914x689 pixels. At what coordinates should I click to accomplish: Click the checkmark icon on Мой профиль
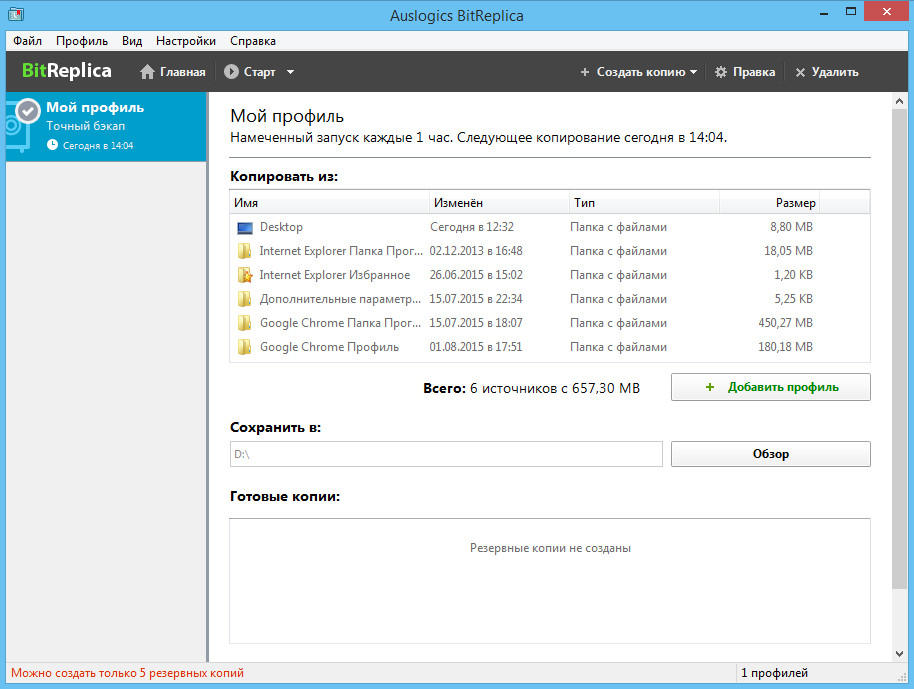(27, 111)
